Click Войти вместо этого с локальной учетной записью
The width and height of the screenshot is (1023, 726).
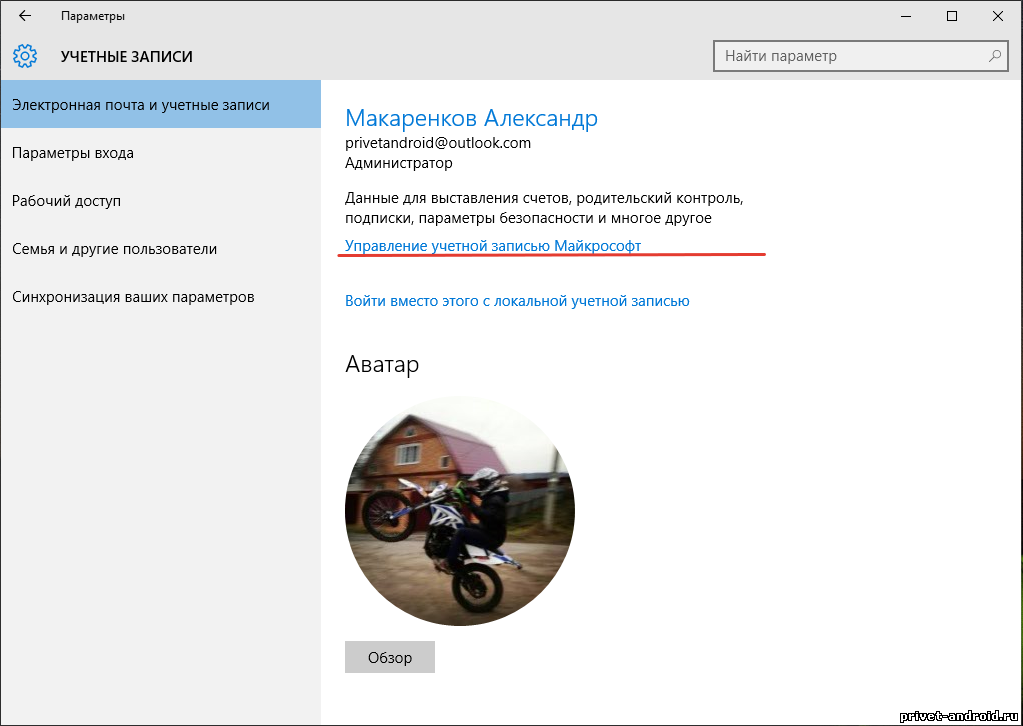pos(517,300)
